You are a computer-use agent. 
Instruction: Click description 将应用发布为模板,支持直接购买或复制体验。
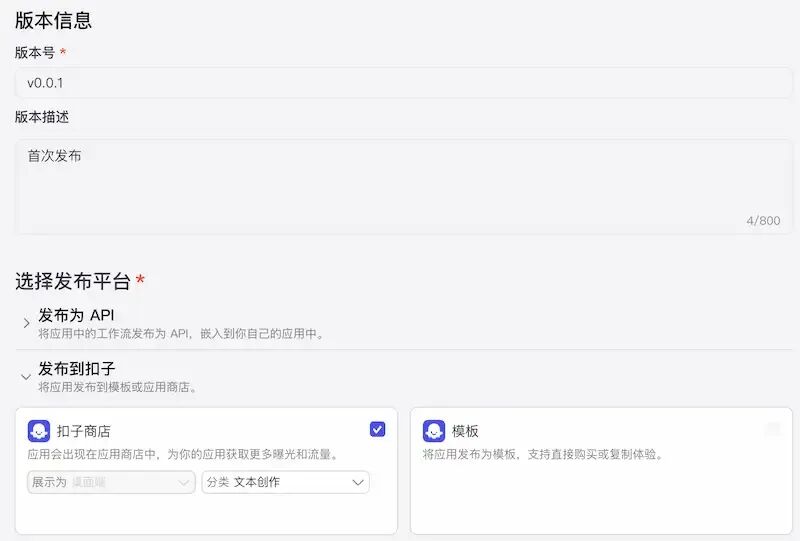click(x=544, y=454)
